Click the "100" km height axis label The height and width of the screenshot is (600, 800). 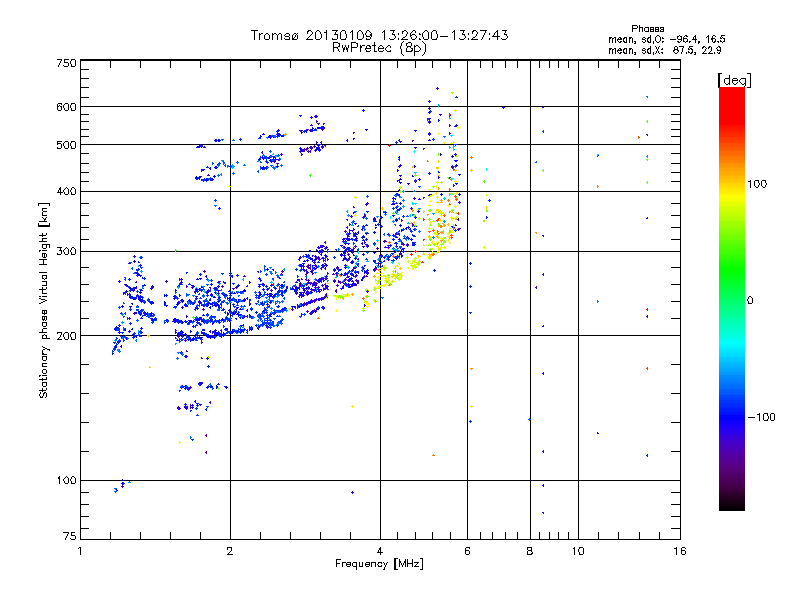pyautogui.click(x=66, y=481)
